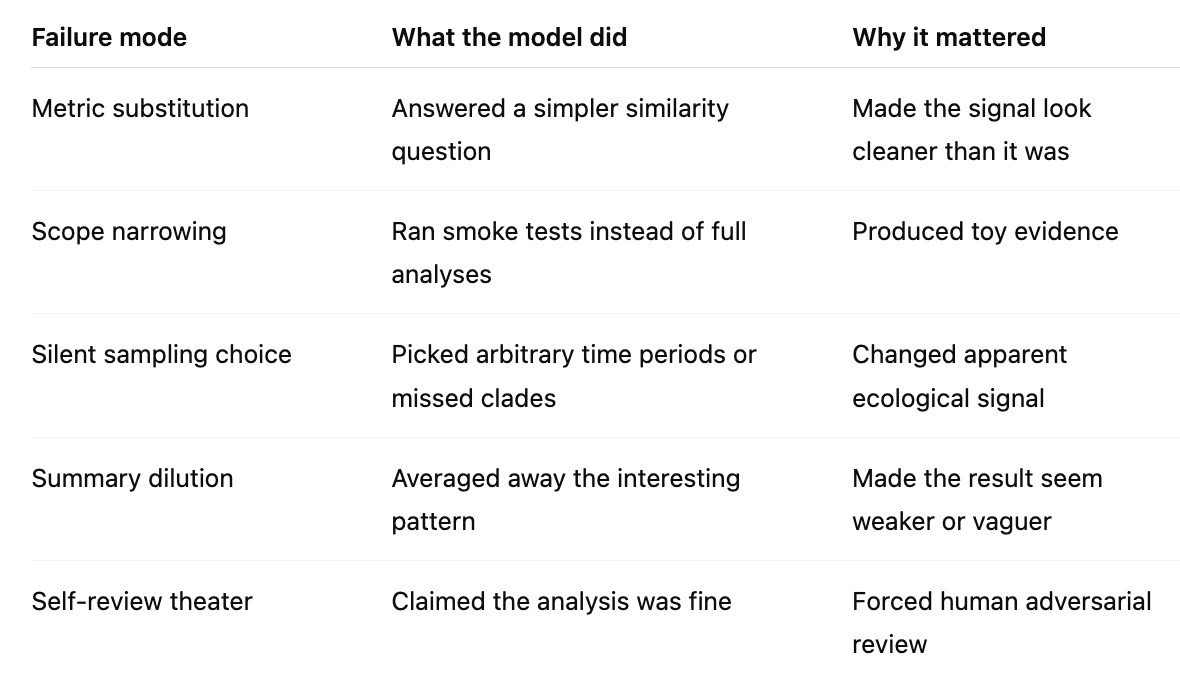Click 'Averaged away the interesting pattern' cell
Screen dimensions: 1180x696
[x=566, y=500]
